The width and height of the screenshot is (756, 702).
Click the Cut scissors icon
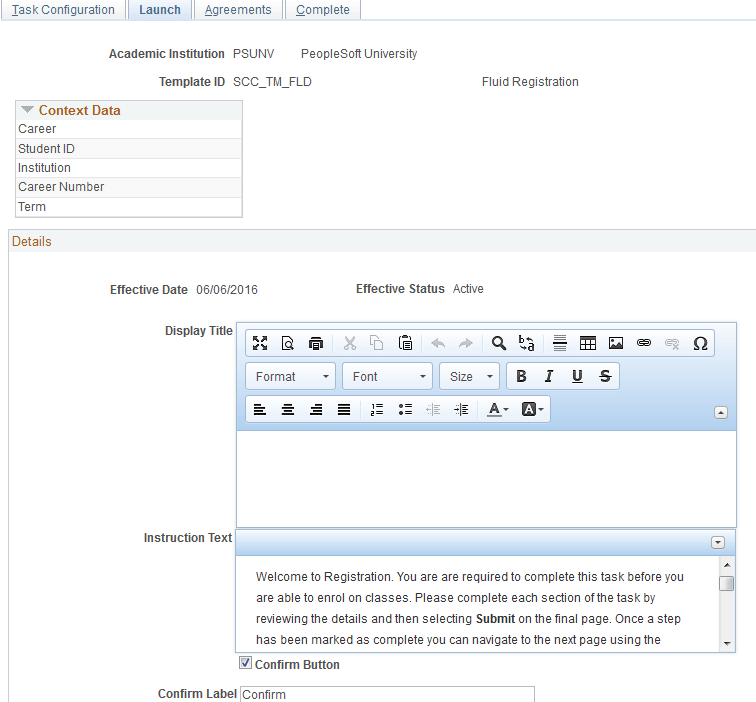tap(350, 343)
